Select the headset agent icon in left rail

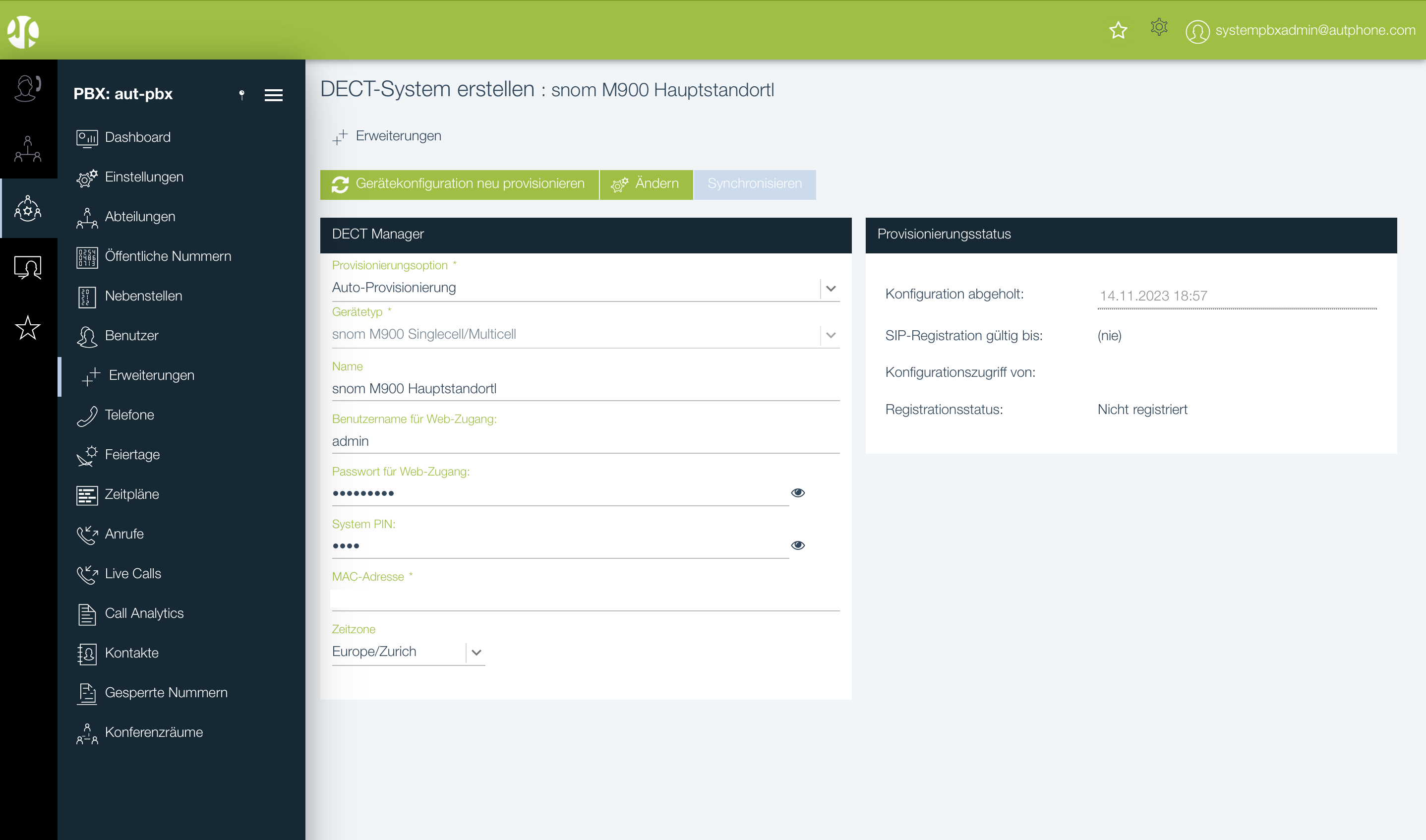27,89
